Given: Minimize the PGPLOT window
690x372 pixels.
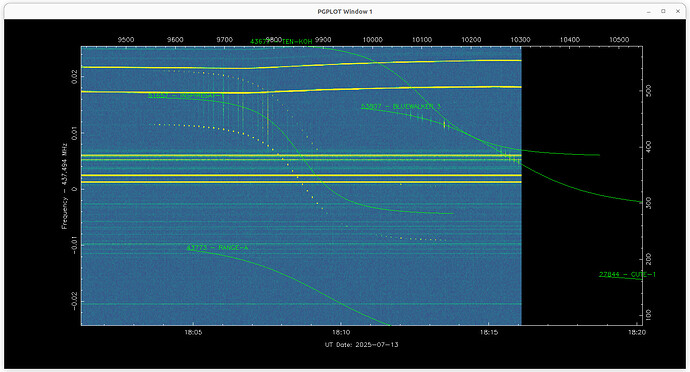Looking at the screenshot, I should click(x=649, y=11).
